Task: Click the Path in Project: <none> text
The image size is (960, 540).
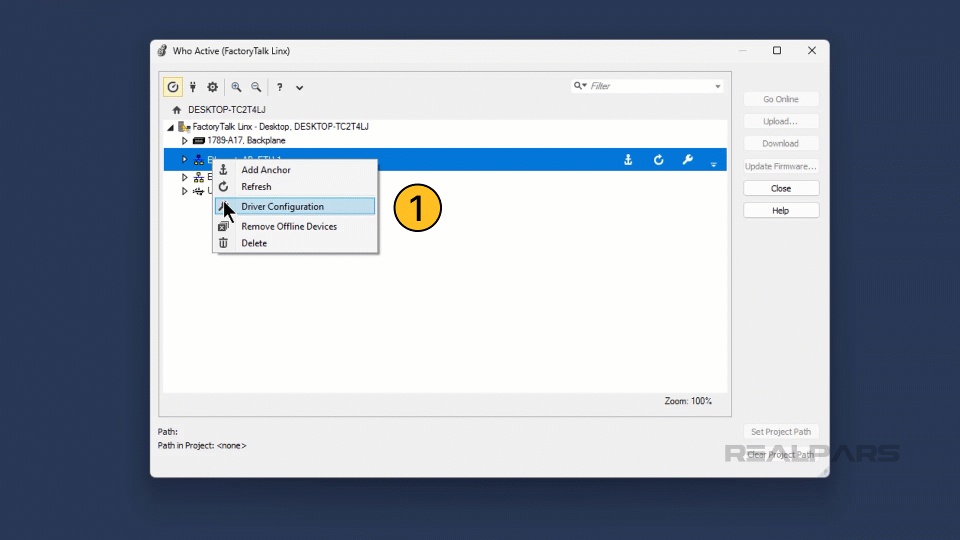Action: (202, 446)
